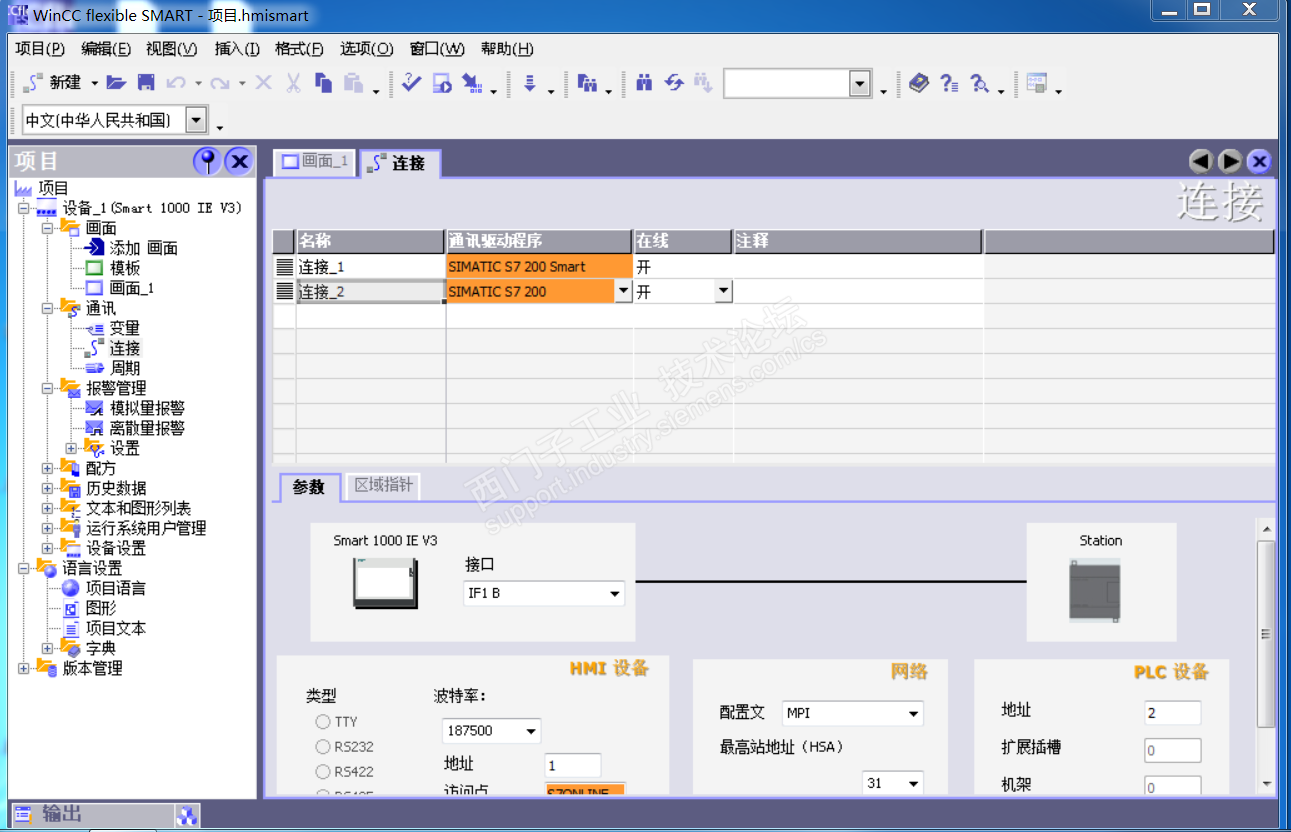Open the driver dropdown for 连接_2

pos(623,291)
